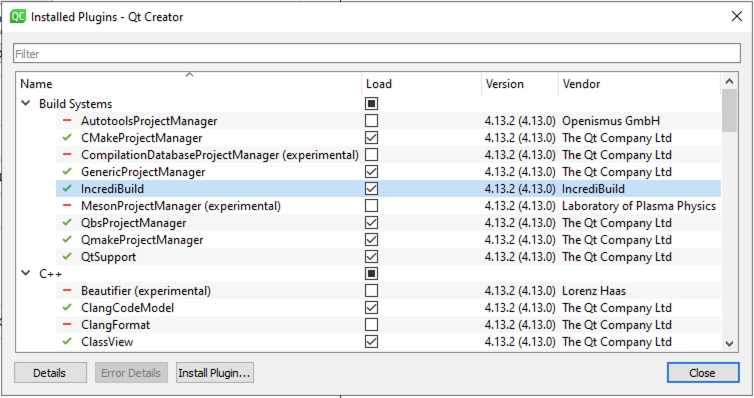Uncheck the QbsProjectManager load checkbox
Viewport: 754px width, 398px height.
click(x=371, y=223)
